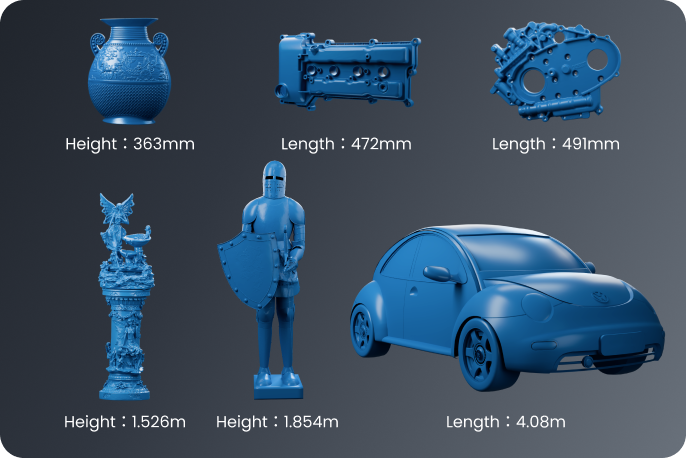Screen dimensions: 686x458
Task: Click the 'Length: 4.08m' label
Action: pyautogui.click(x=506, y=422)
